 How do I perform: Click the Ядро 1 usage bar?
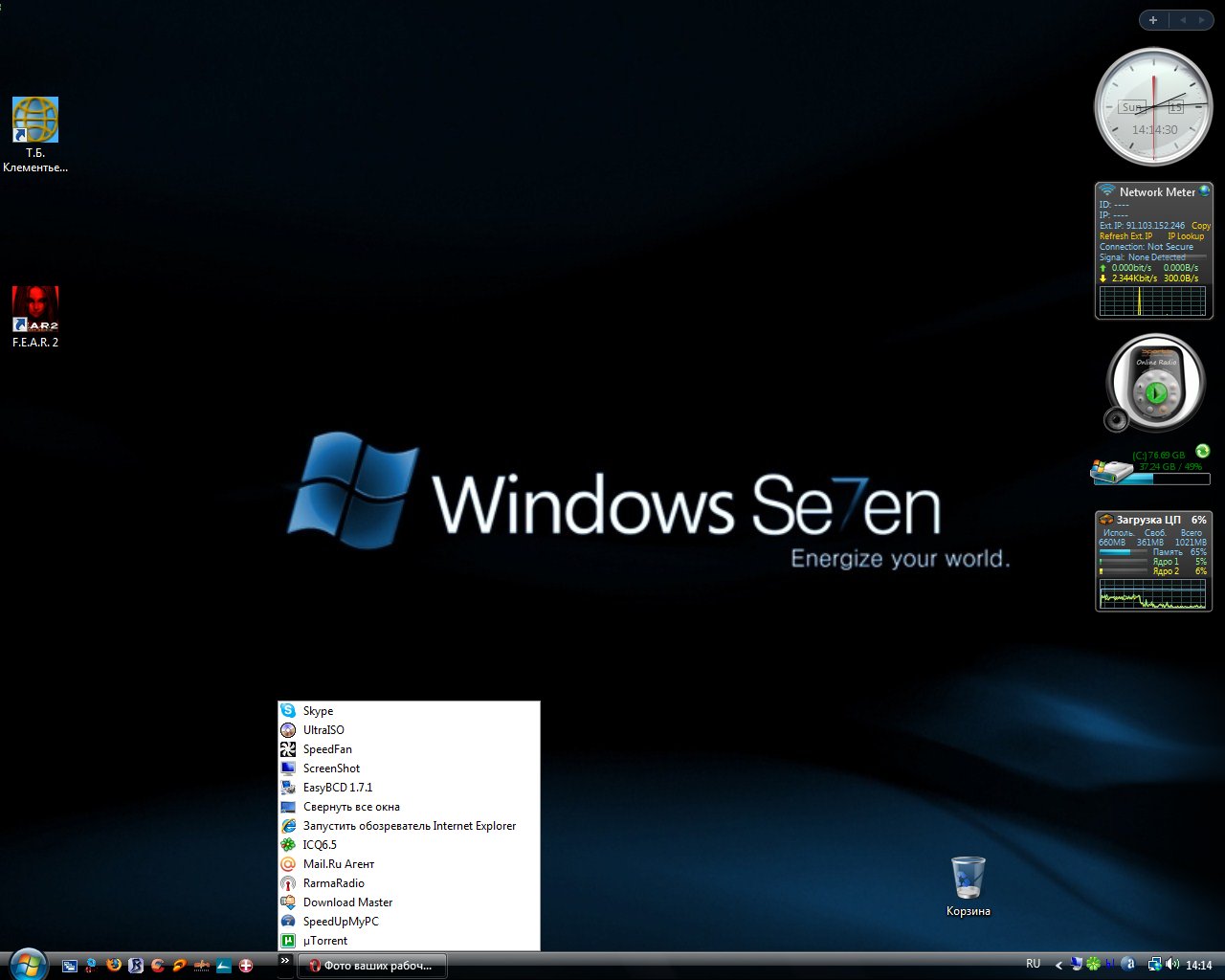[x=1124, y=562]
